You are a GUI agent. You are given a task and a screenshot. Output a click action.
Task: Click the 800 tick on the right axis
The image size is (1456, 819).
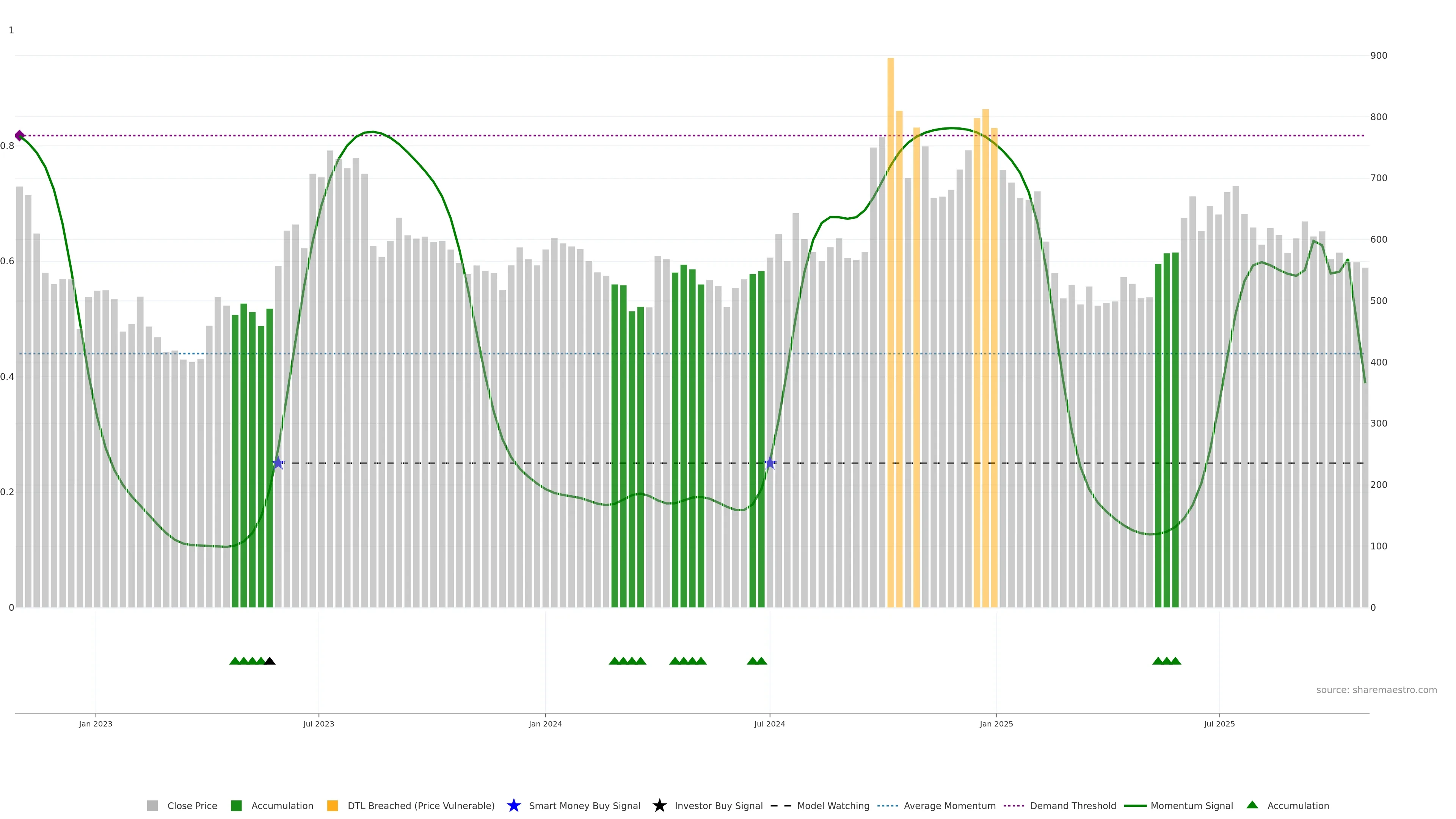pyautogui.click(x=1379, y=117)
